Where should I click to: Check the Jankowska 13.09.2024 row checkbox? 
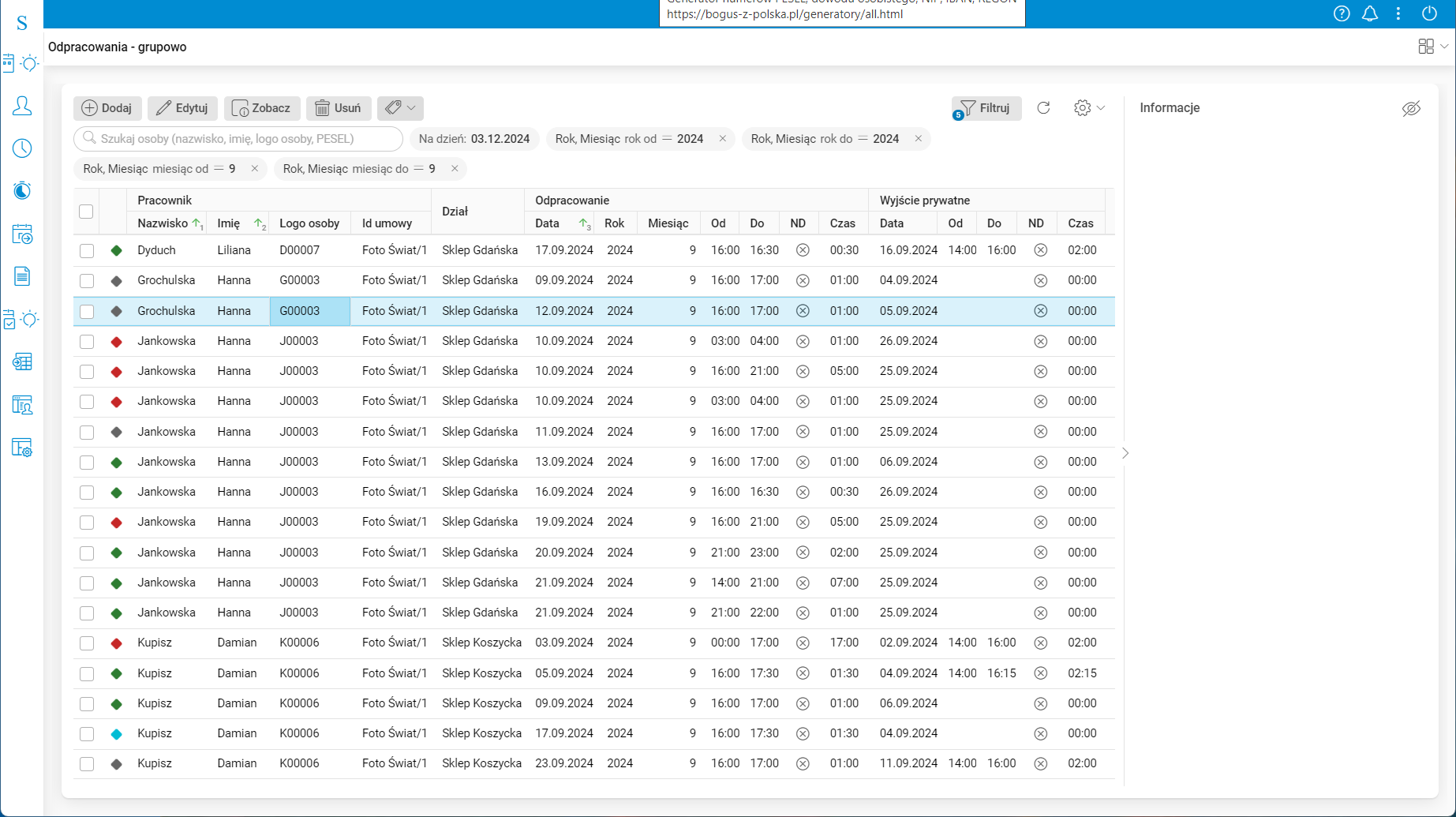coord(87,463)
